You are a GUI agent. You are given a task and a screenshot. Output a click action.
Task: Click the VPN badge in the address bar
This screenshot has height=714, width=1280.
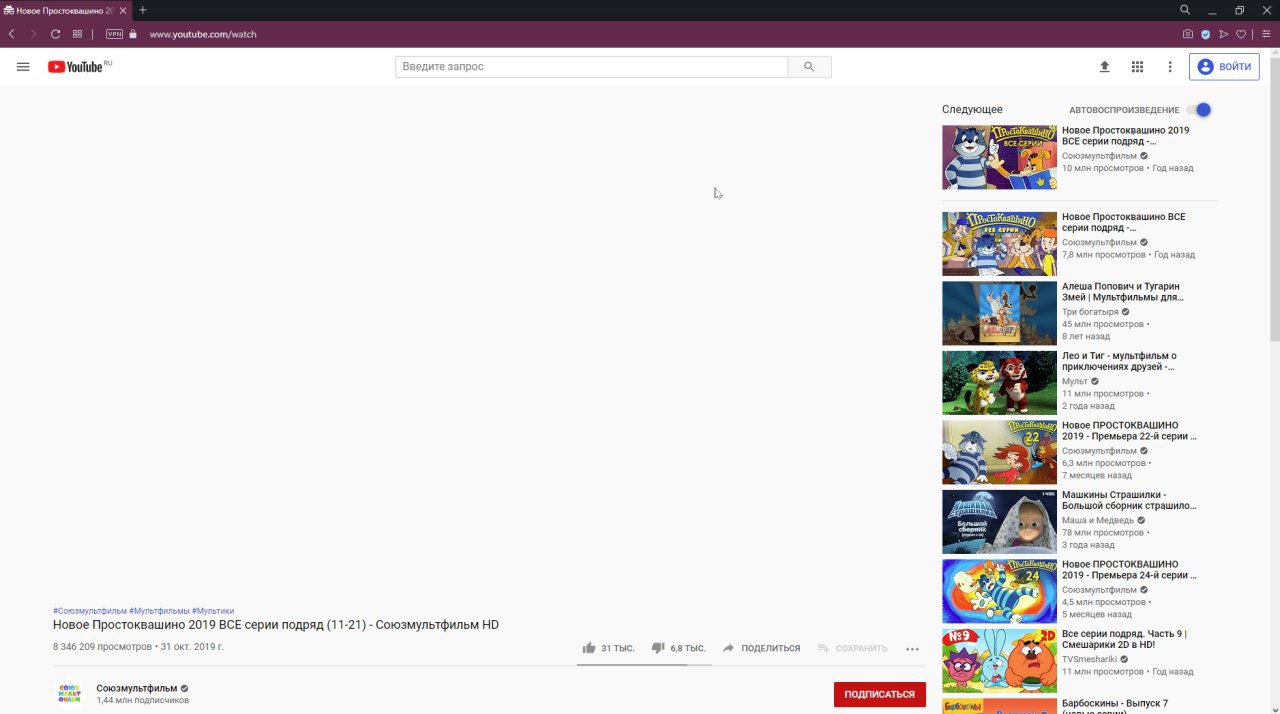pyautogui.click(x=114, y=34)
